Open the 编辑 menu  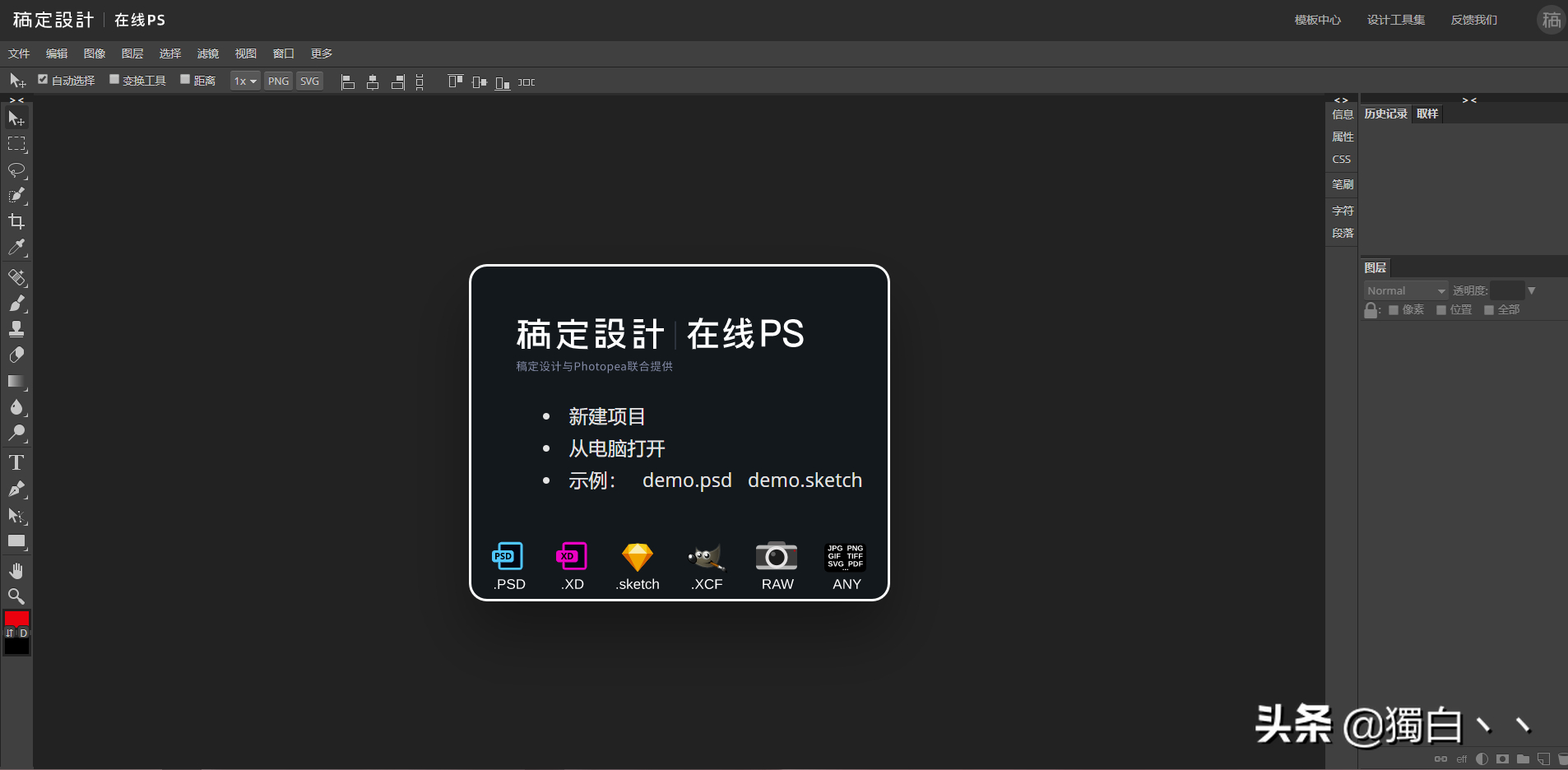point(57,53)
